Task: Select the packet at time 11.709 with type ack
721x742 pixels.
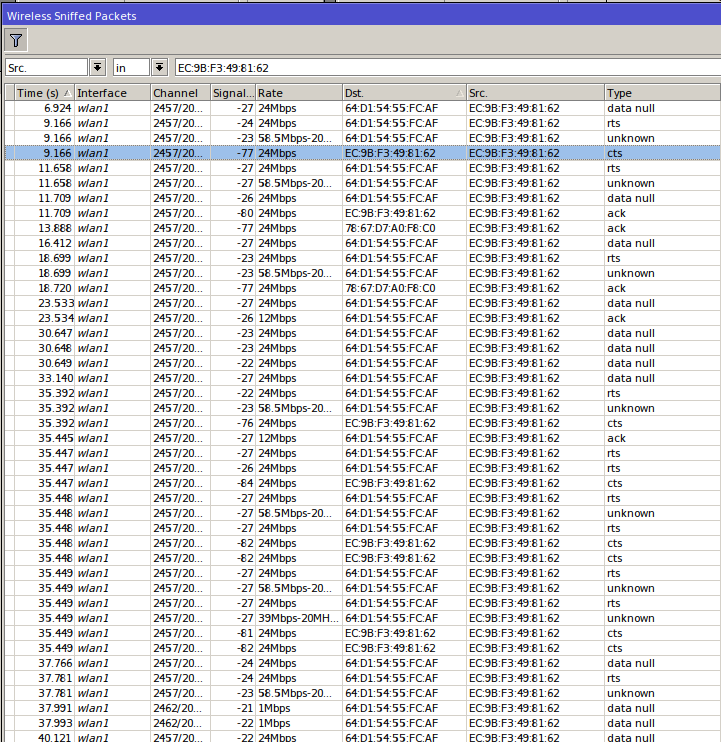Action: coord(363,213)
